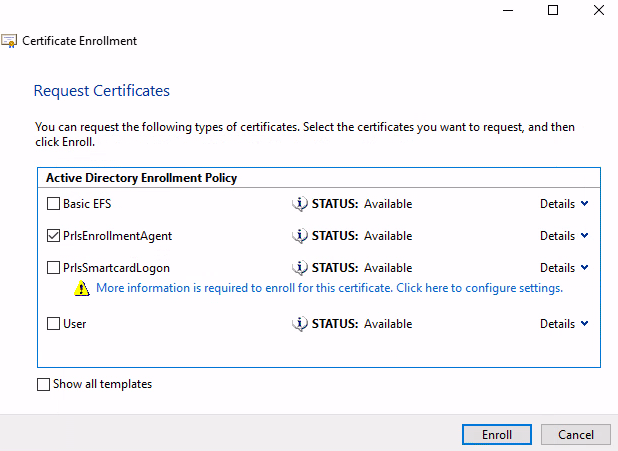Expand Details for PrlsSmartcardLogon
The image size is (618, 451).
[564, 268]
